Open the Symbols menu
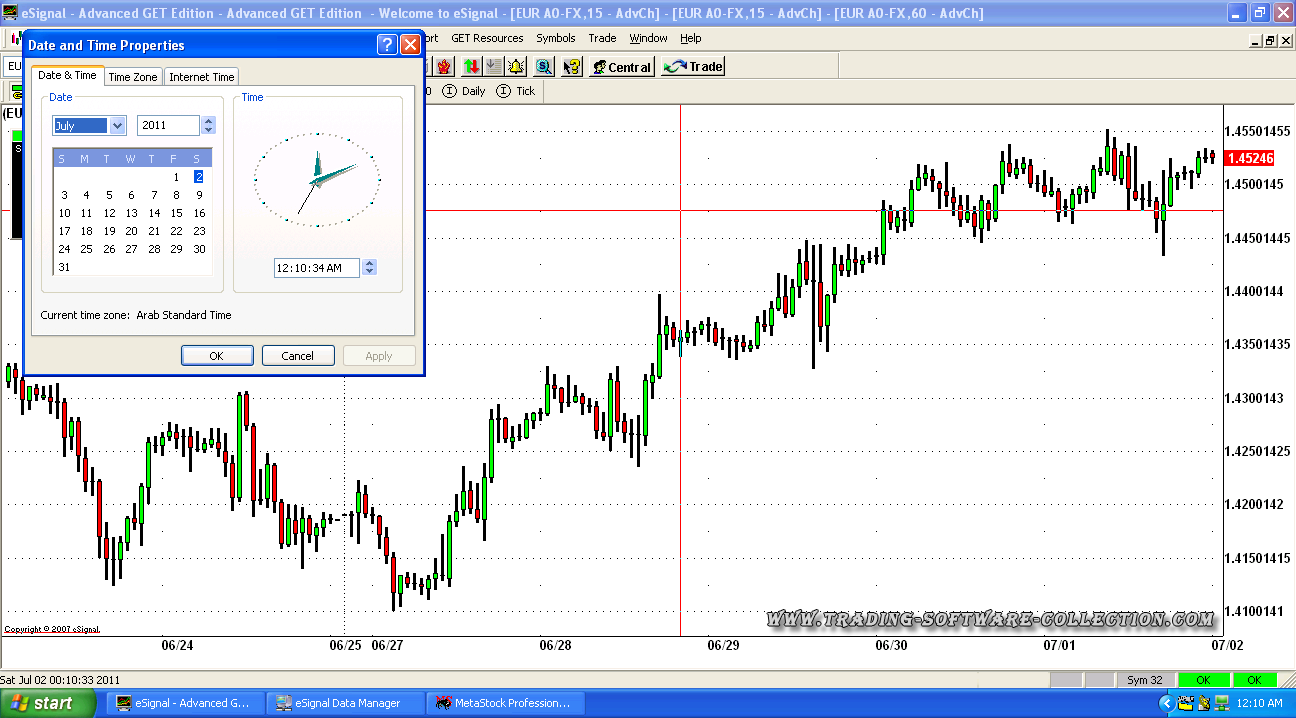This screenshot has height=718, width=1296. coord(555,38)
